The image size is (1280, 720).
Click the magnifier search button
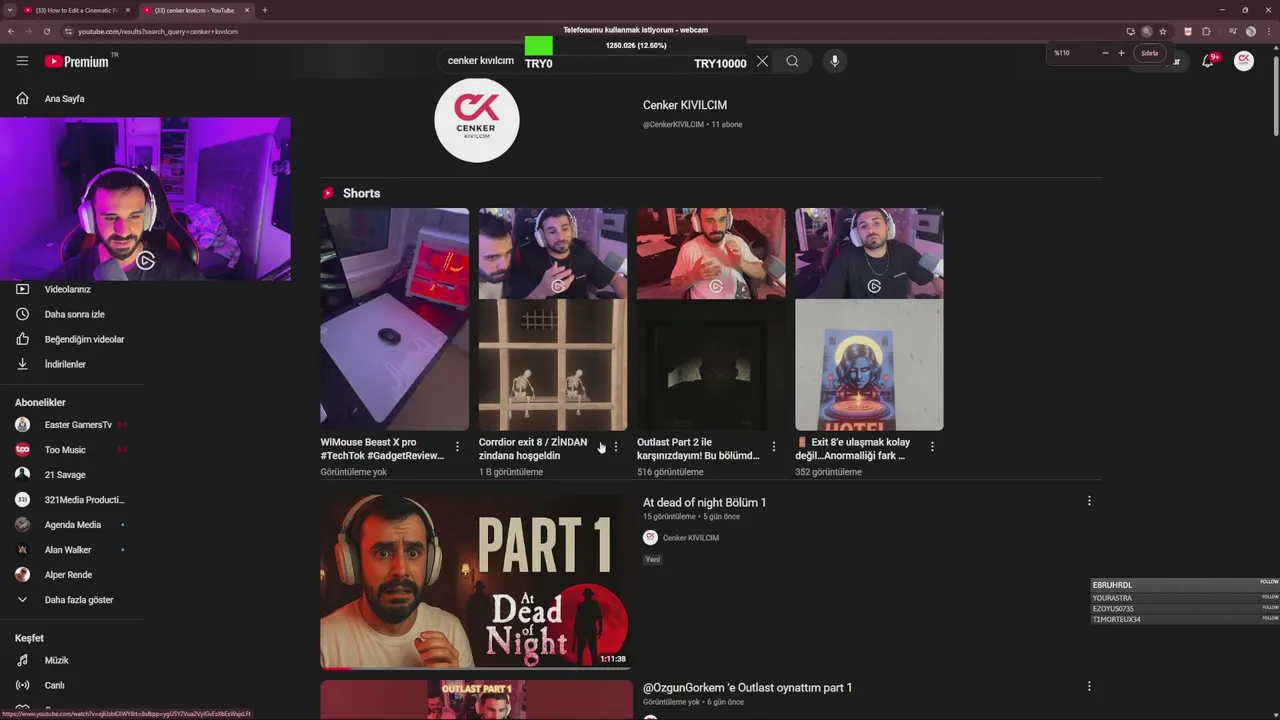coord(792,61)
